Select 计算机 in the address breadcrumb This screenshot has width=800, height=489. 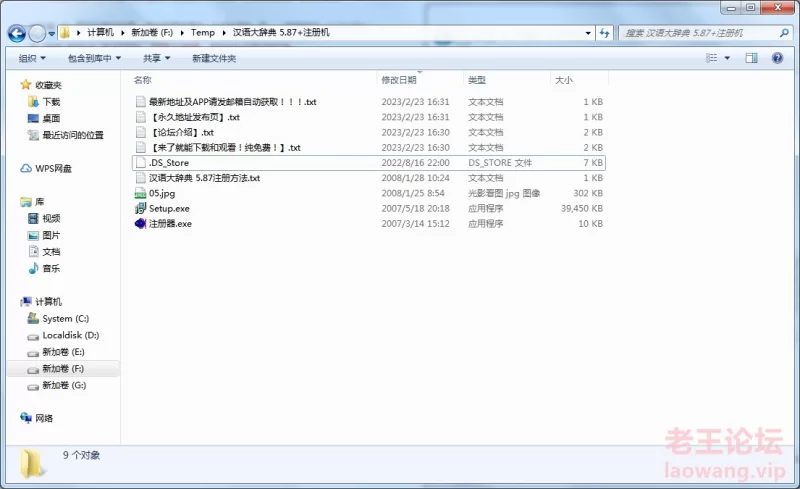pos(101,33)
